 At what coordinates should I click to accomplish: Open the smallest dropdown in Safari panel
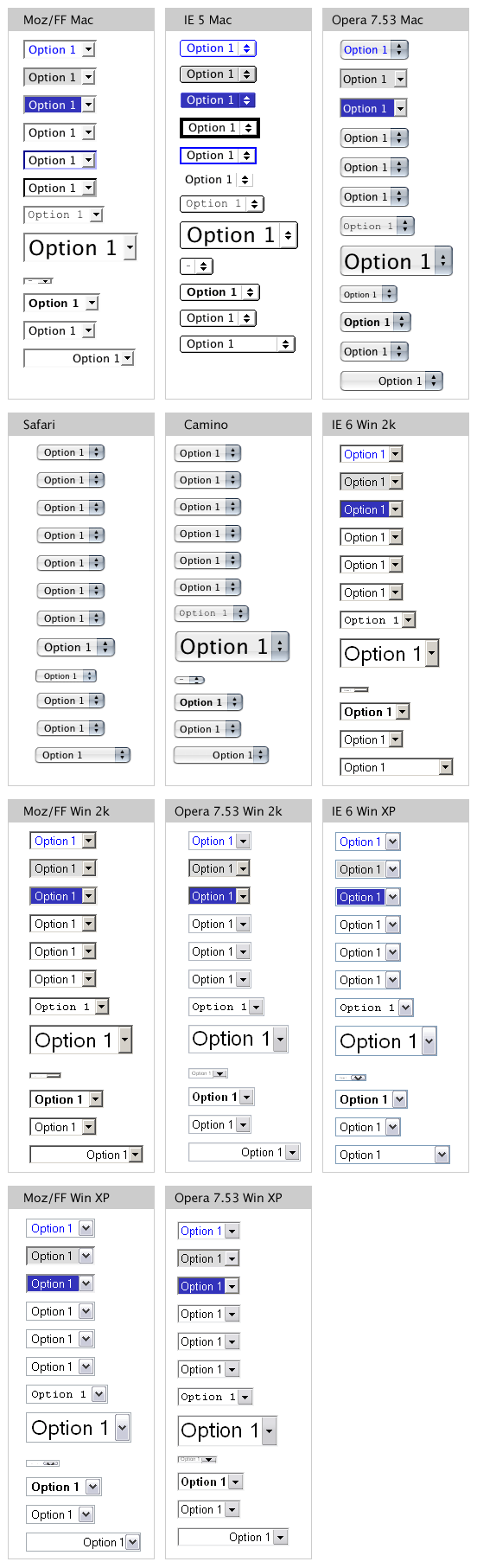click(66, 676)
